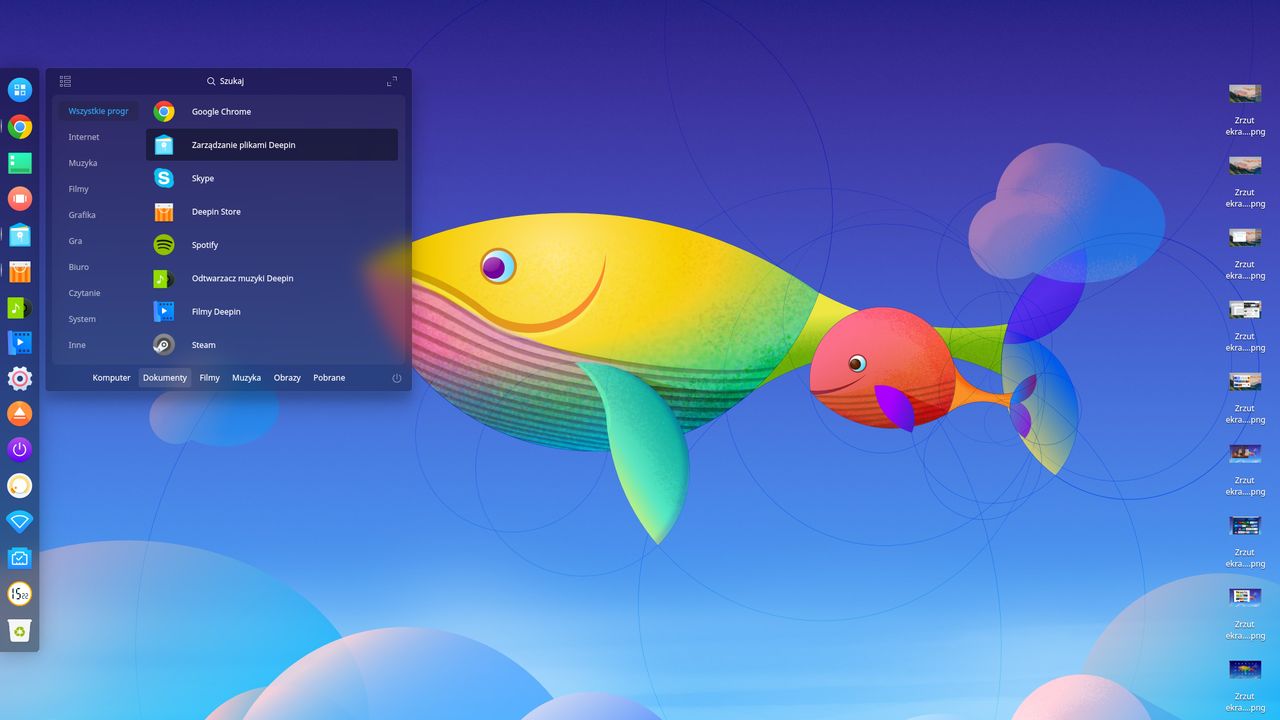Open the Filmy shortcut in bottom bar
Screen dimensions: 1280x720
coord(209,378)
